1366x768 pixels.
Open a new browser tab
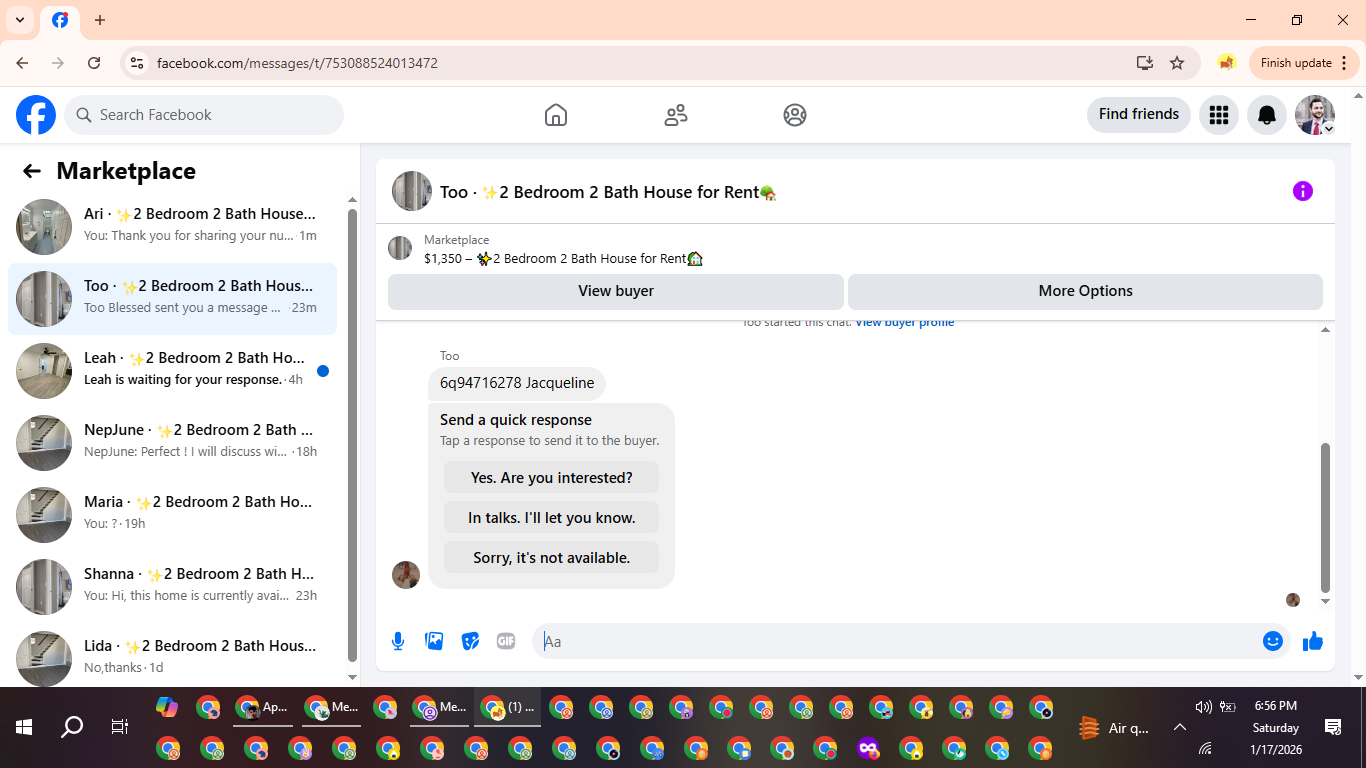coord(100,20)
